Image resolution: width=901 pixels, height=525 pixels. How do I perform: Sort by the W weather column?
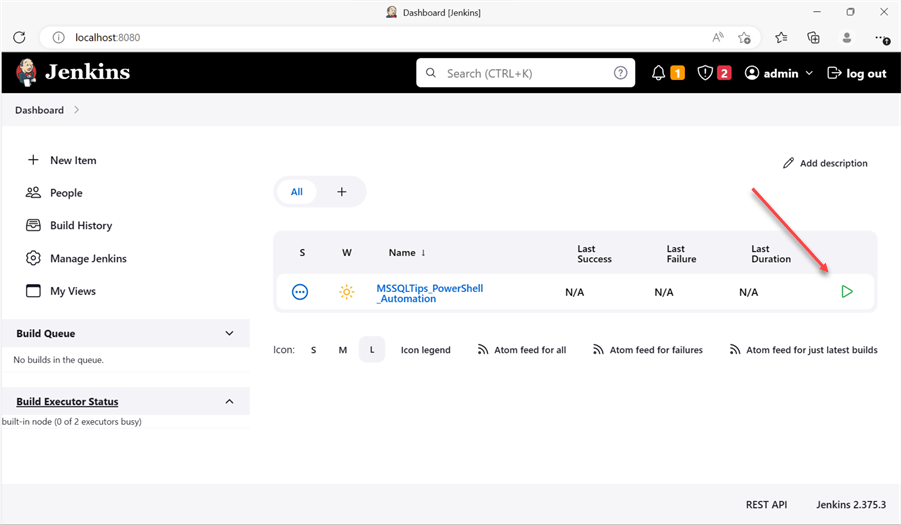pyautogui.click(x=346, y=253)
